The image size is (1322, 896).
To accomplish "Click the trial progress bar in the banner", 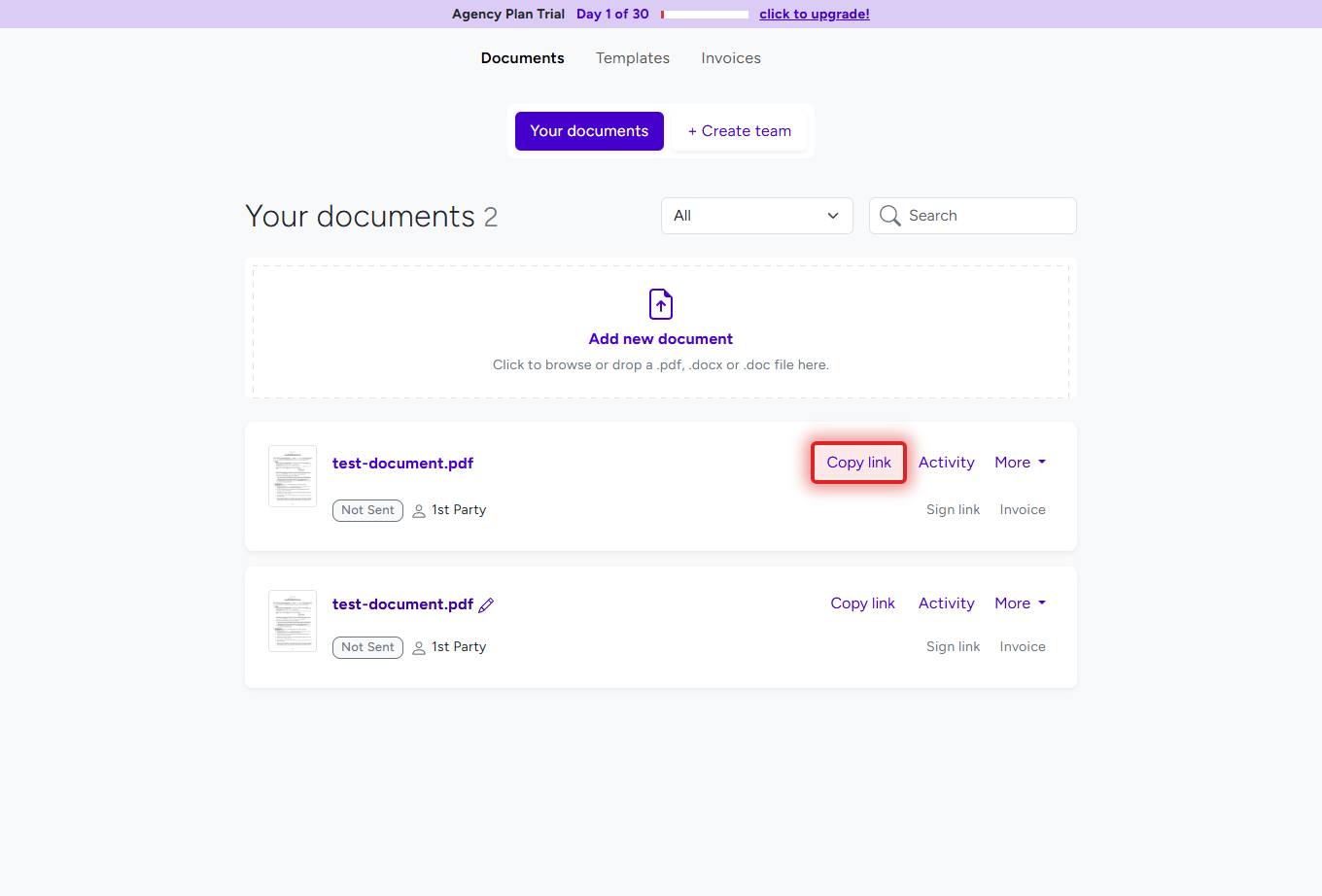I will click(x=703, y=14).
